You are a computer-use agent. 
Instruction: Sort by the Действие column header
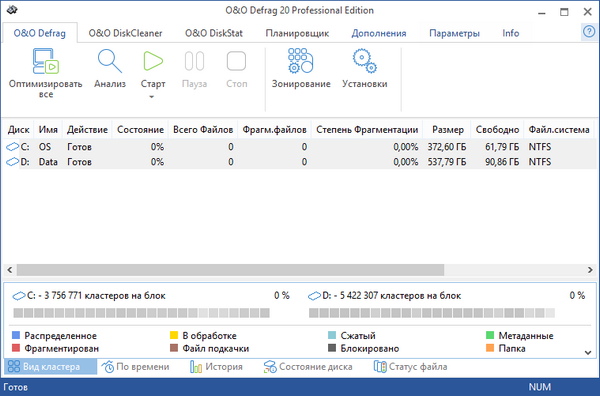[x=87, y=130]
